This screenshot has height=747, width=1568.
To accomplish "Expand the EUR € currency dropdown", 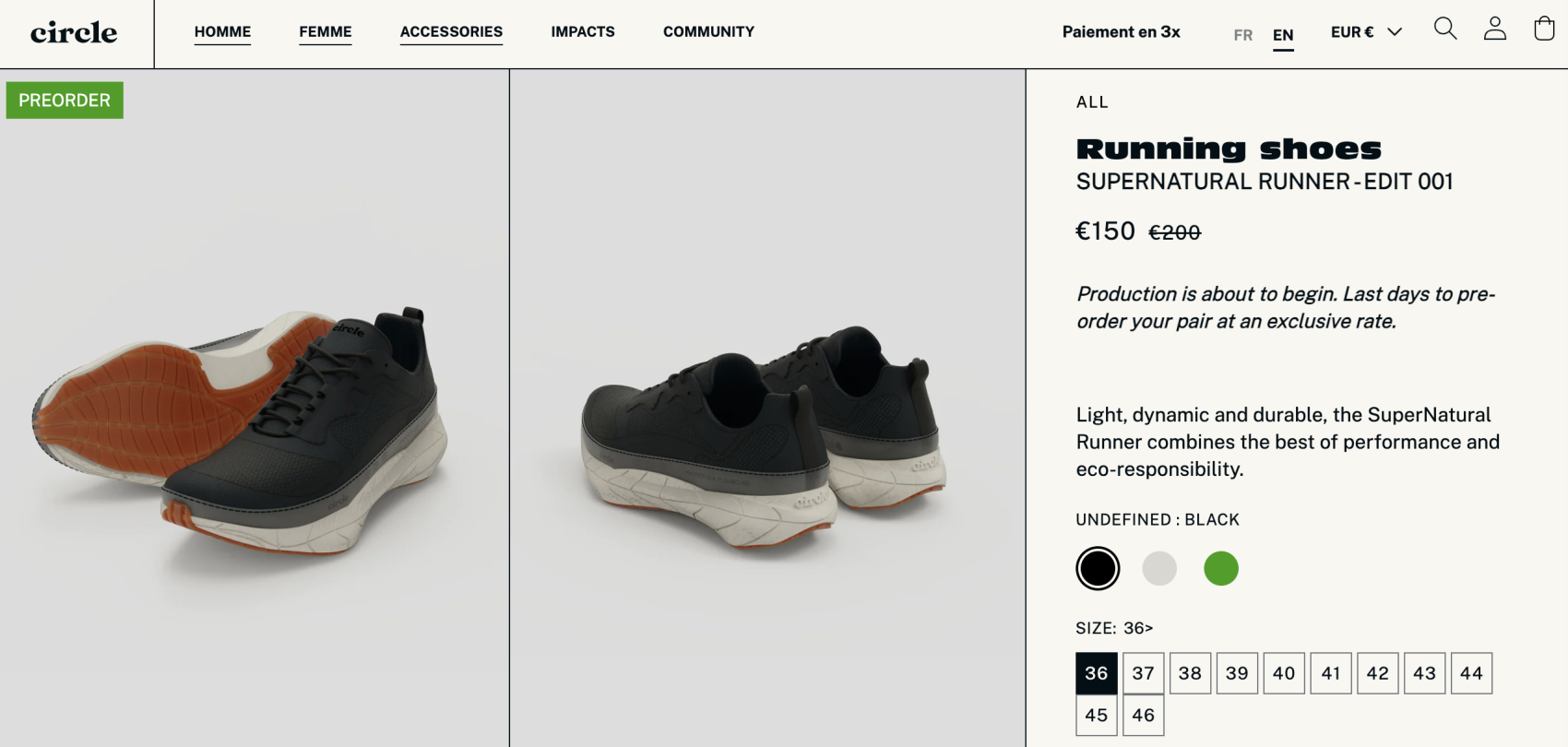I will coord(1366,32).
